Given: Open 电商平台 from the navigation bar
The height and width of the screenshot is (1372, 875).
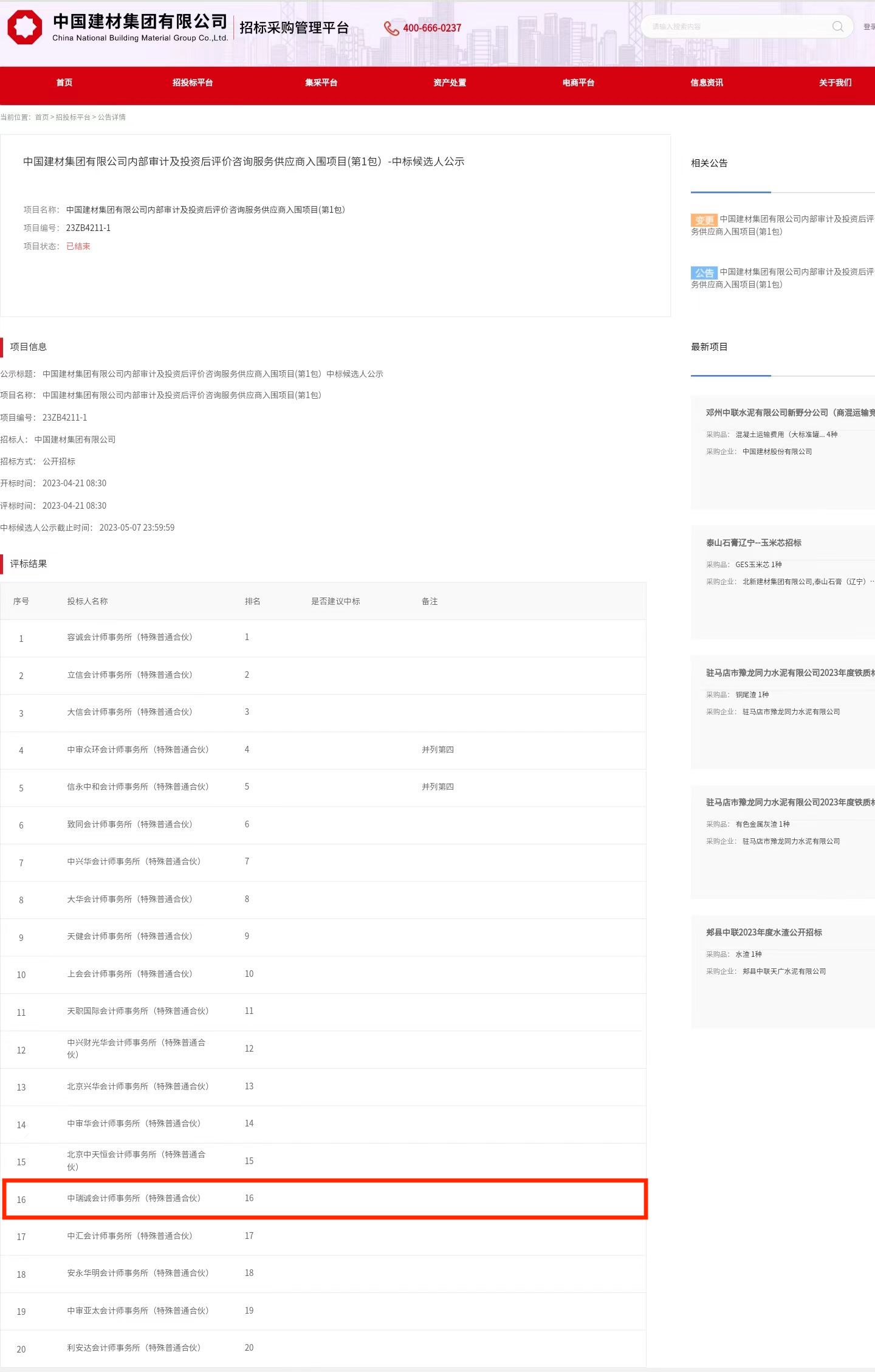Looking at the screenshot, I should (578, 83).
